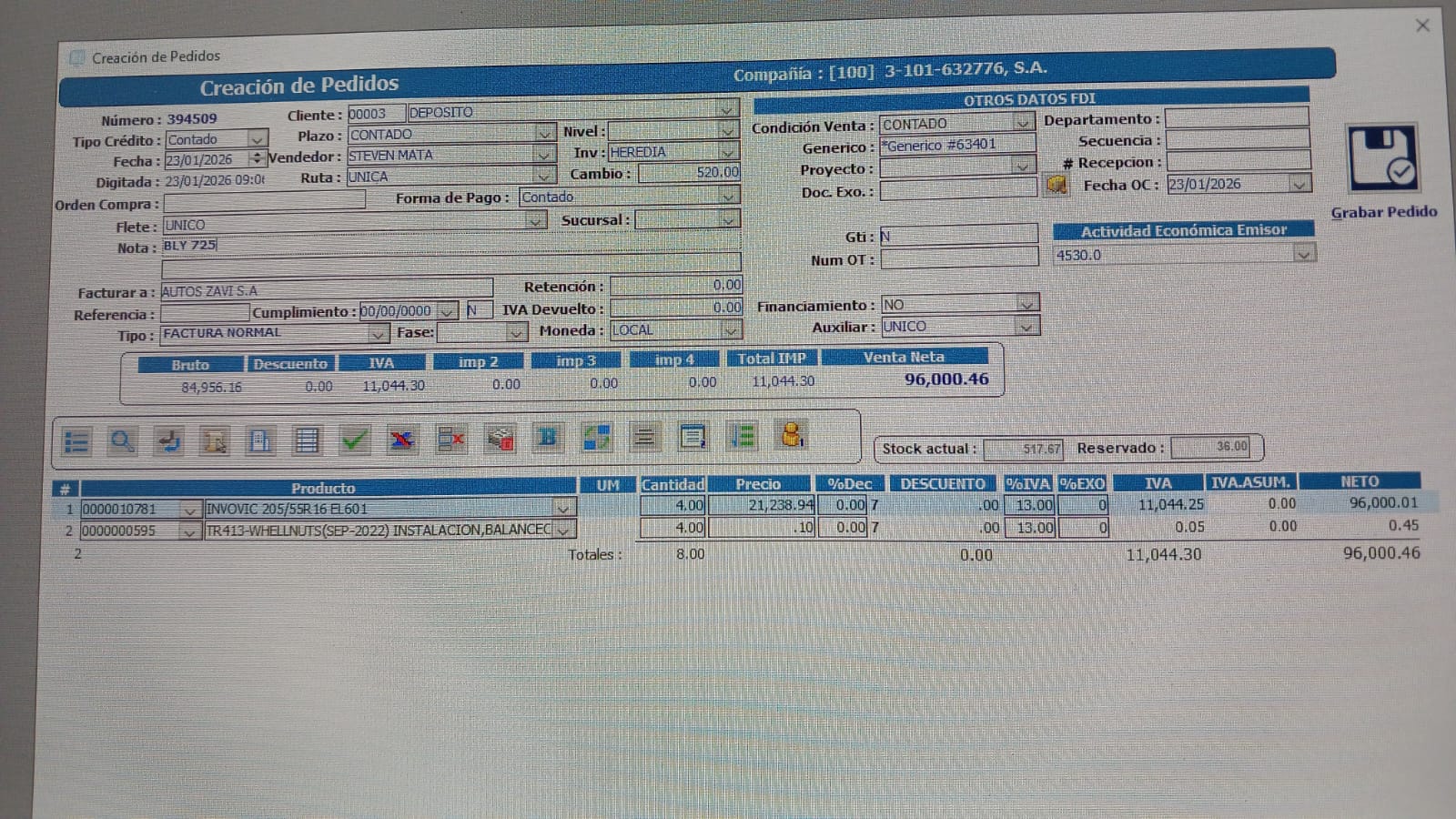Open the Fecha OC date picker dropdown
Screen dimensions: 1456x819
pos(1299,184)
